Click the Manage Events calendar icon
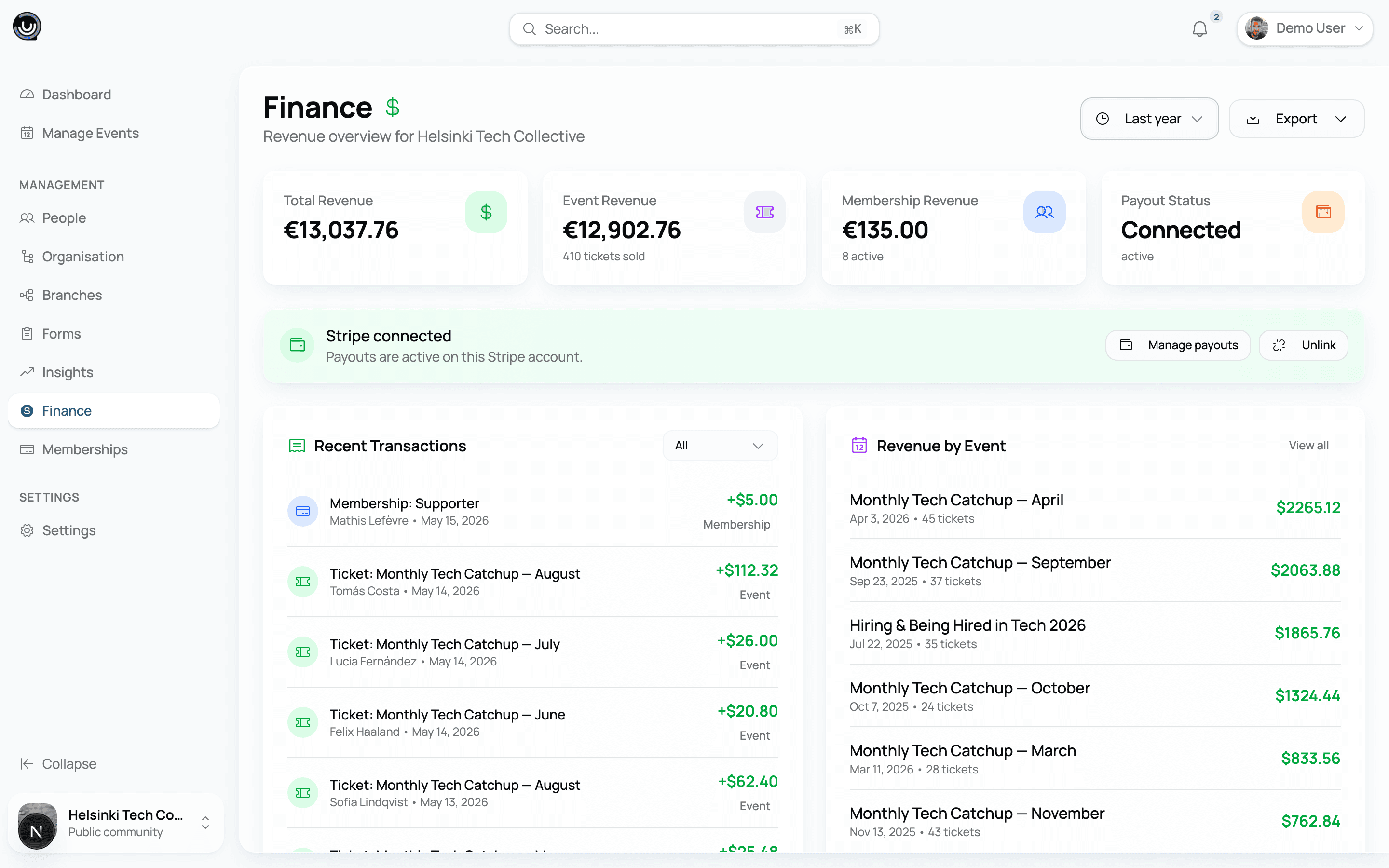1389x868 pixels. coord(27,133)
